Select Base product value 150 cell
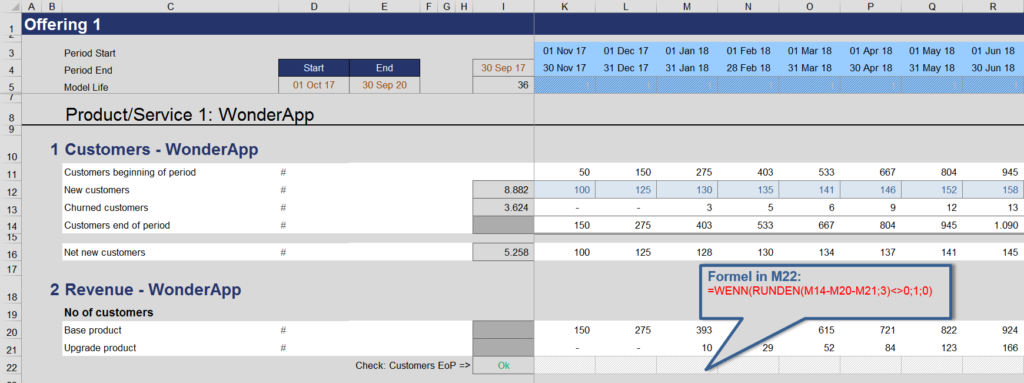Image resolution: width=1024 pixels, height=383 pixels. pyautogui.click(x=565, y=330)
